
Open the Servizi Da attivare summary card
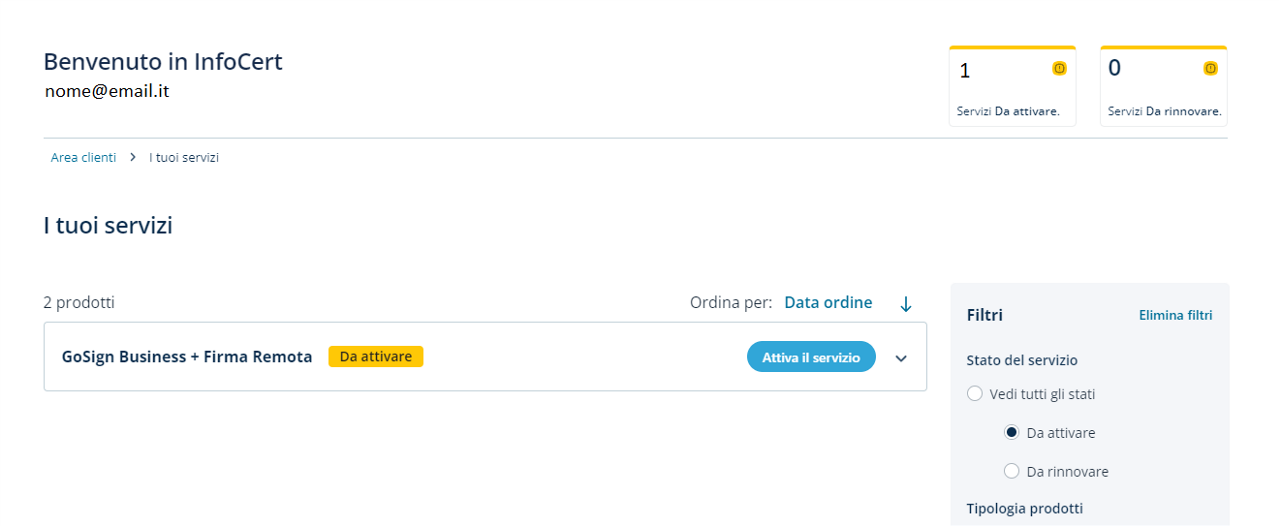click(x=1012, y=87)
